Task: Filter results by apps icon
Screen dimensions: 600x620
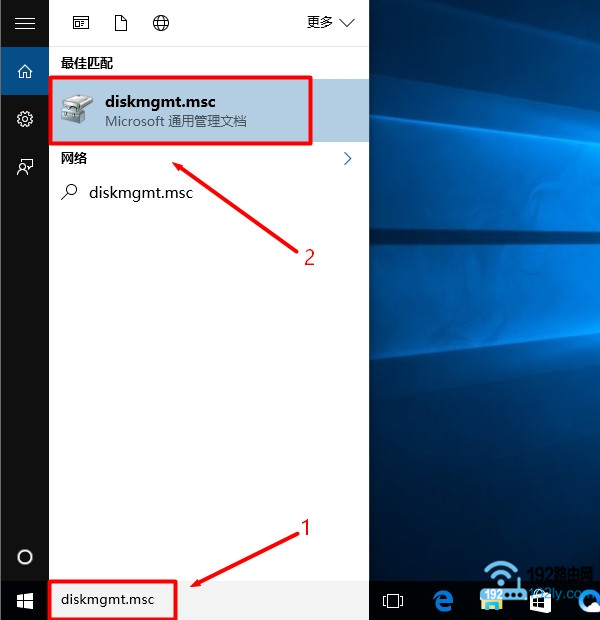Action: coord(81,23)
